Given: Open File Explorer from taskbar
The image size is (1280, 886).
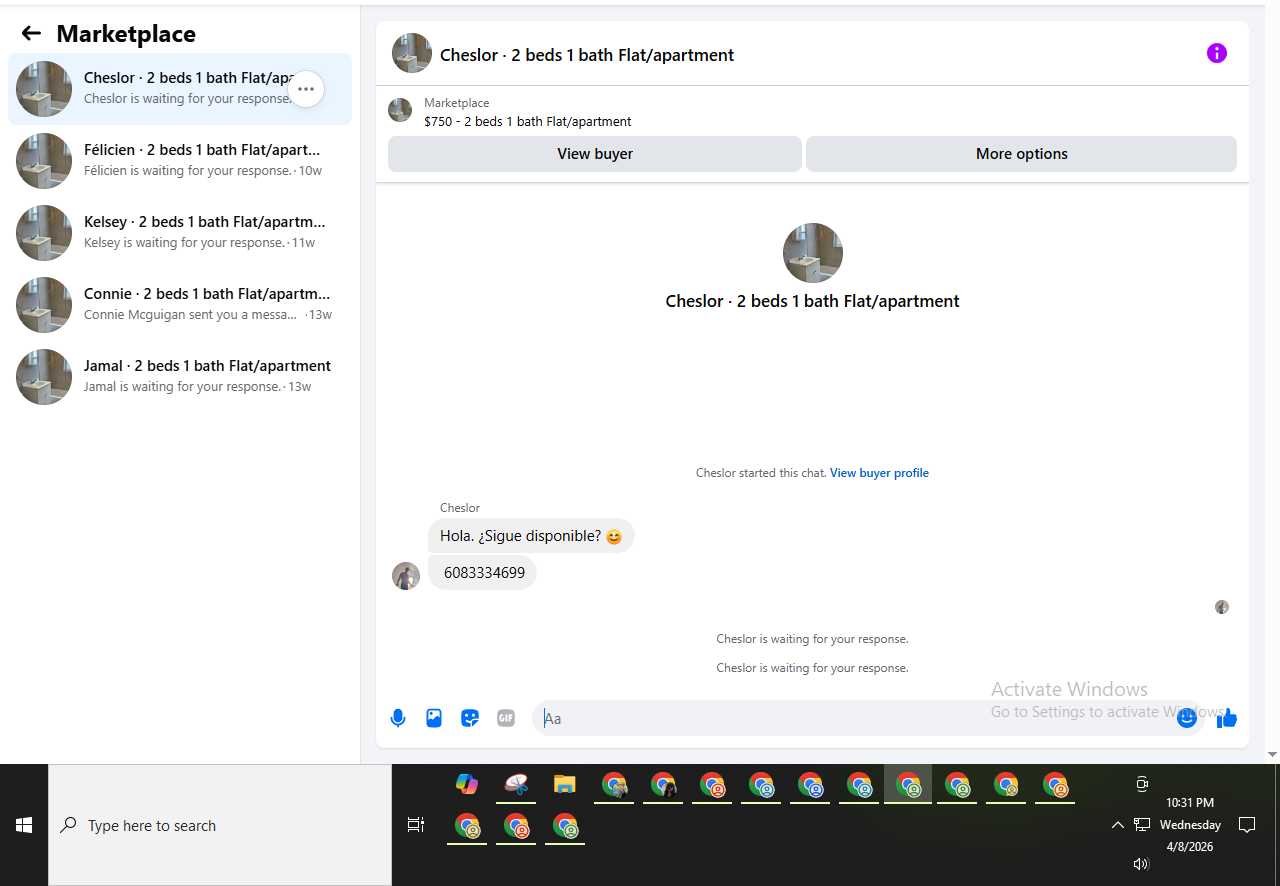Looking at the screenshot, I should pyautogui.click(x=565, y=784).
